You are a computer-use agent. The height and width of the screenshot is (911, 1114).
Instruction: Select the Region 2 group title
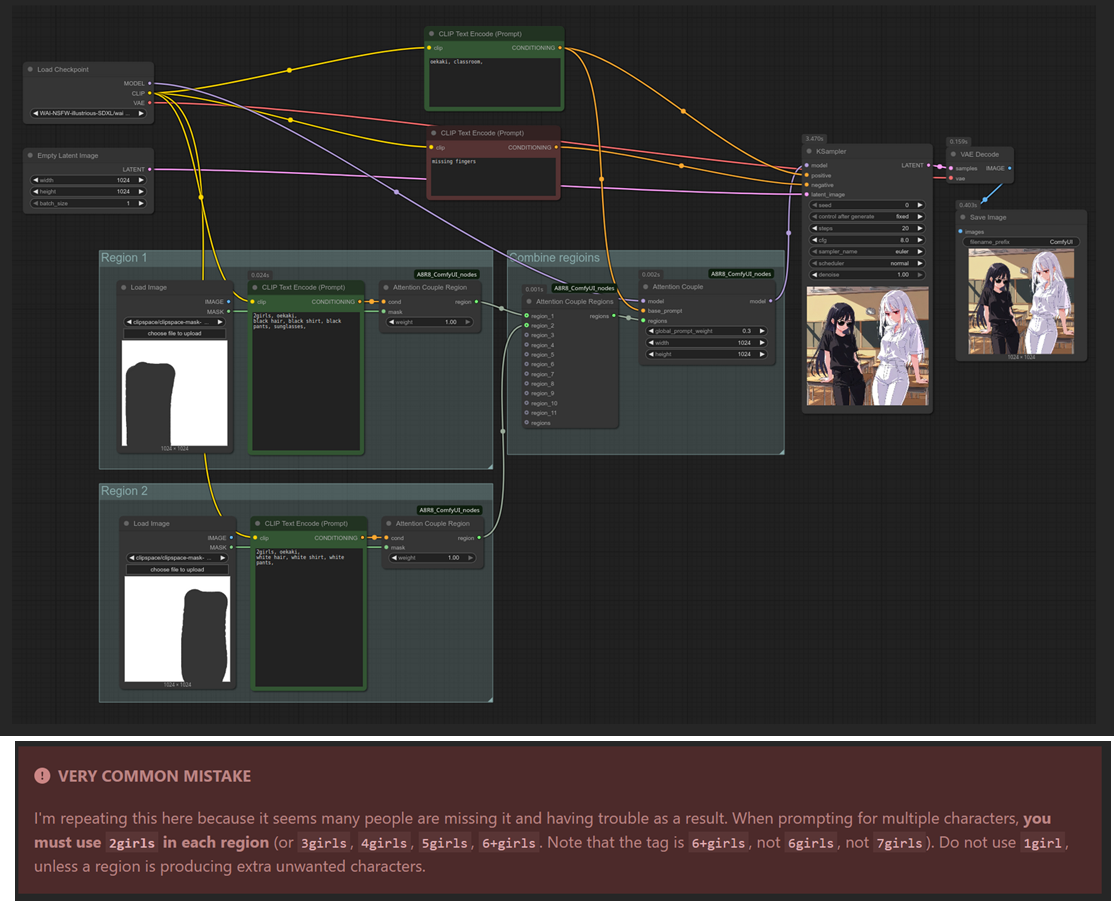pyautogui.click(x=124, y=491)
